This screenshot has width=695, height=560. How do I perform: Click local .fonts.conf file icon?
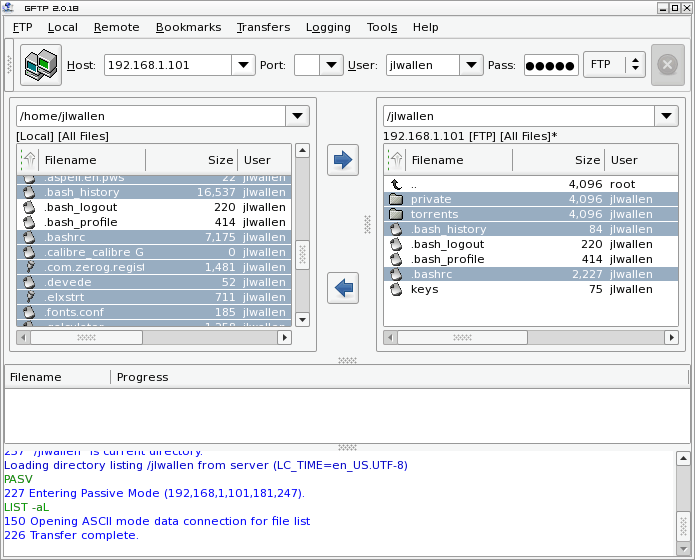pos(29,312)
